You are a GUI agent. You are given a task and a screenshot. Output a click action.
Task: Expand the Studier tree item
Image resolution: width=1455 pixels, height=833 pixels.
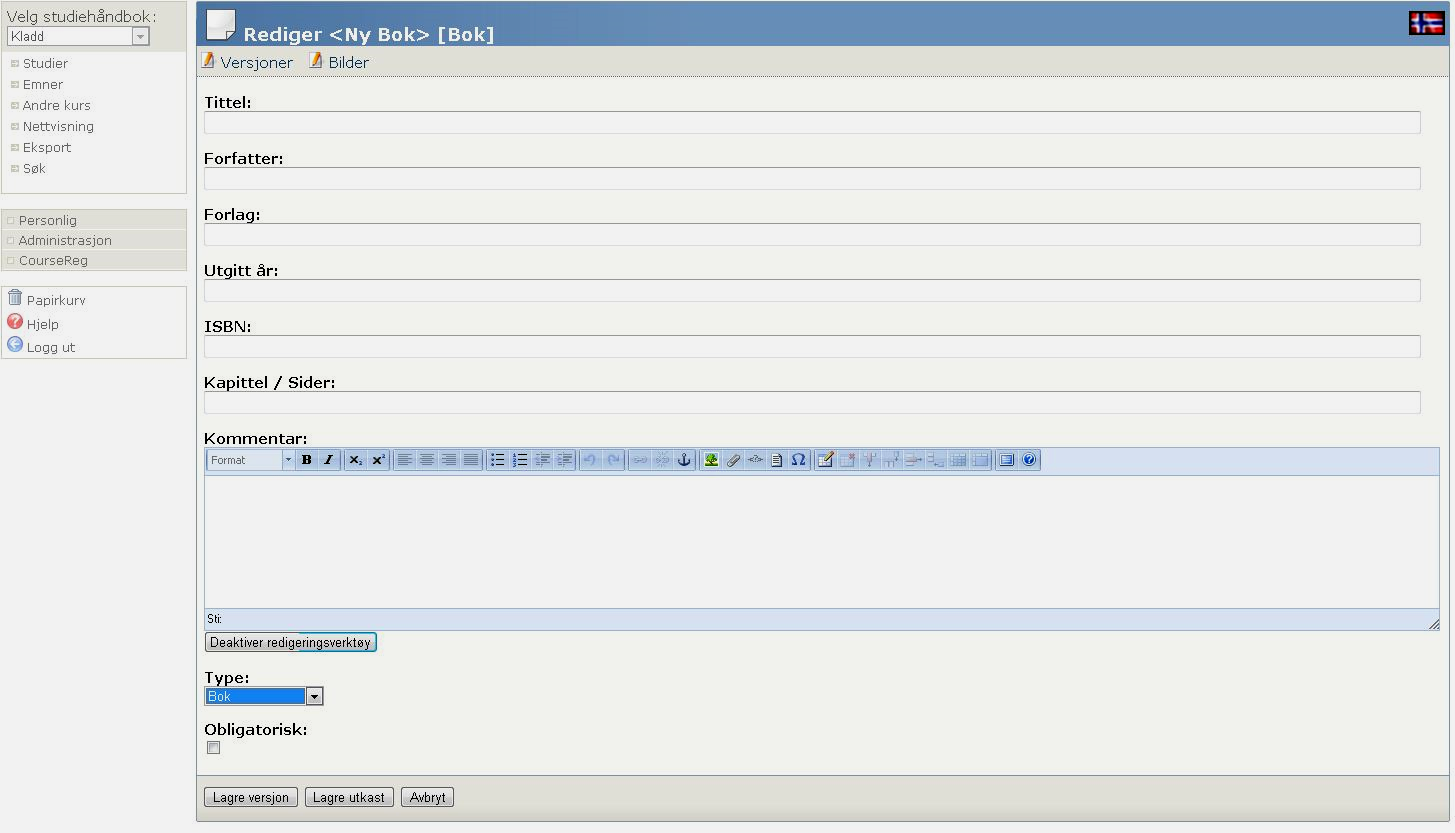15,63
